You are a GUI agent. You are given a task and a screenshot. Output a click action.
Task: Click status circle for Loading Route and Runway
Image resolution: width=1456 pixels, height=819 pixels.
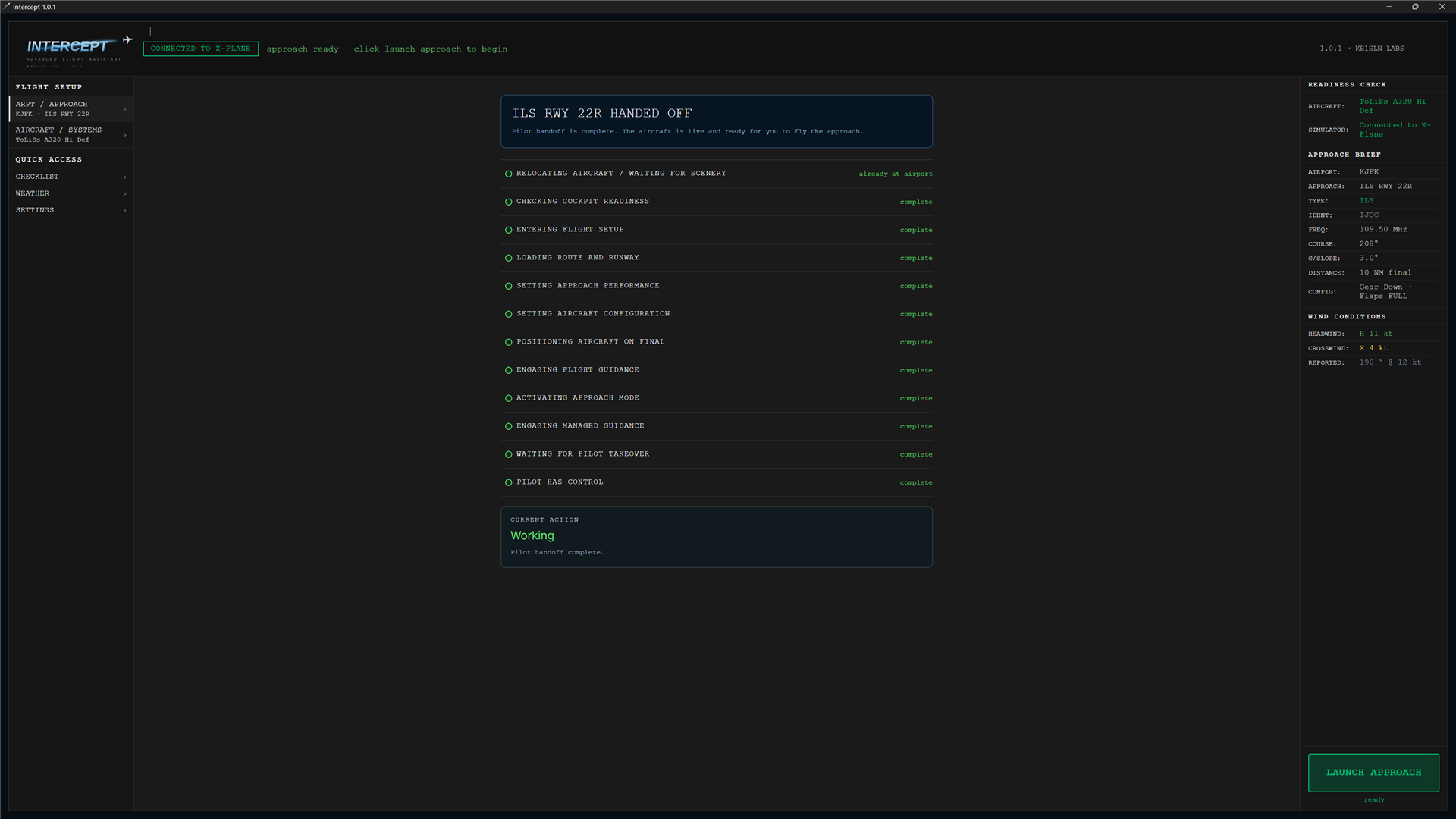coord(508,258)
